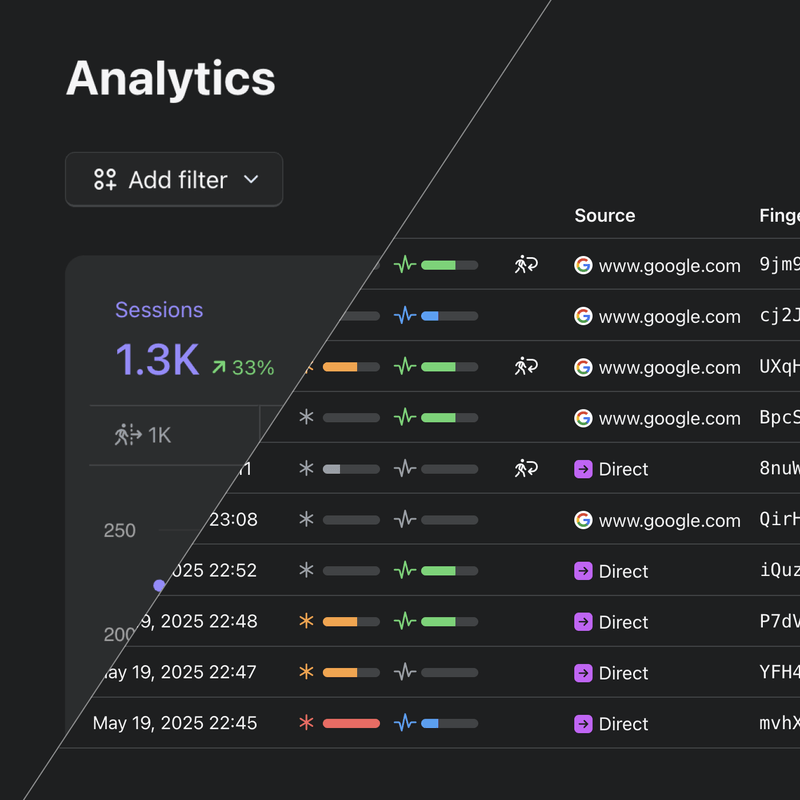
Task: Click the Google icon in the BpcS row
Action: click(x=583, y=418)
